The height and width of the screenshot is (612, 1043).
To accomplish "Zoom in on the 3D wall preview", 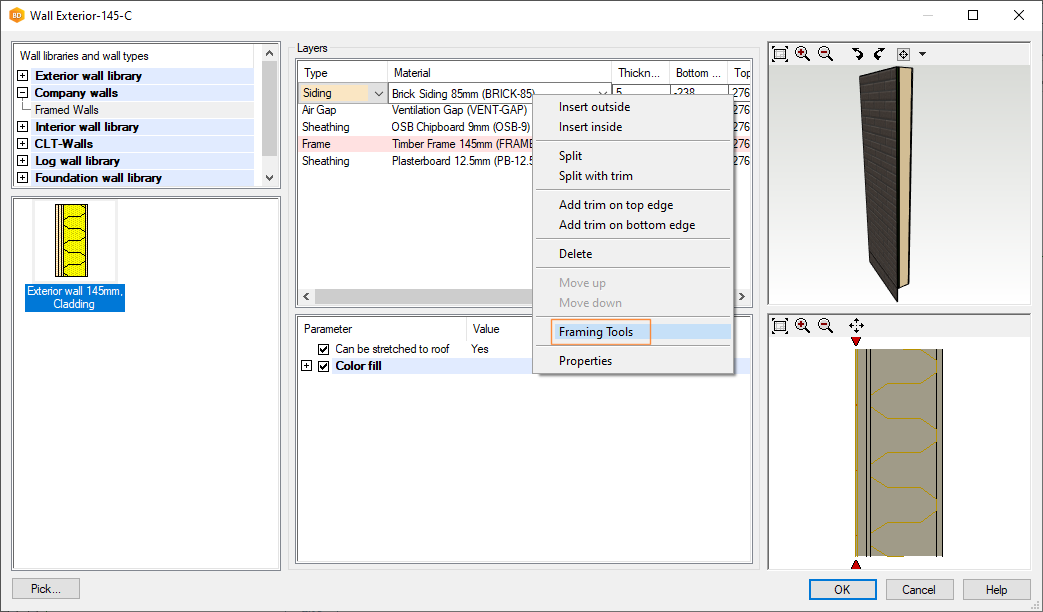I will (x=803, y=54).
